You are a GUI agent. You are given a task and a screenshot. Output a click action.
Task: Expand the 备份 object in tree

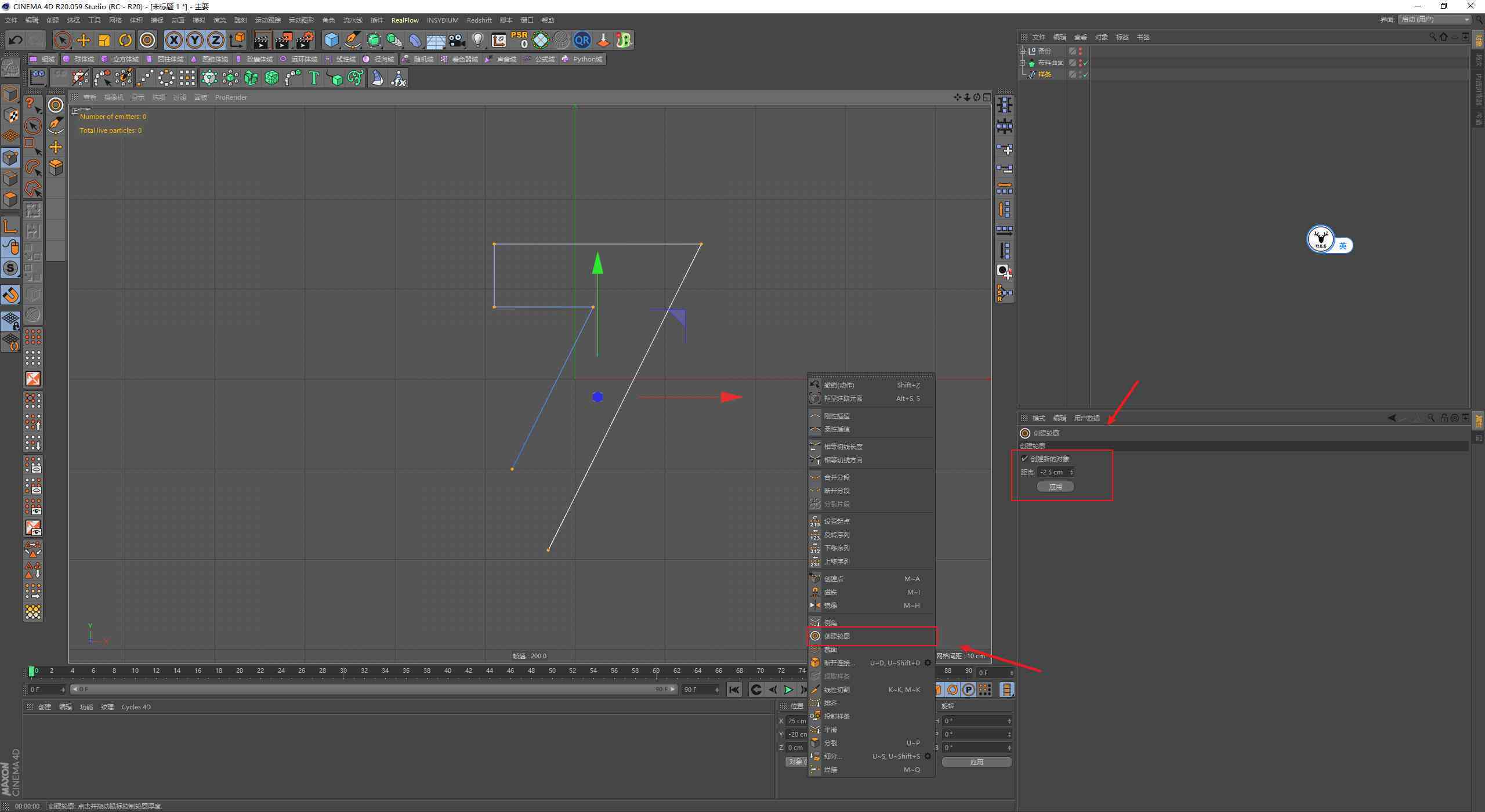(1023, 51)
